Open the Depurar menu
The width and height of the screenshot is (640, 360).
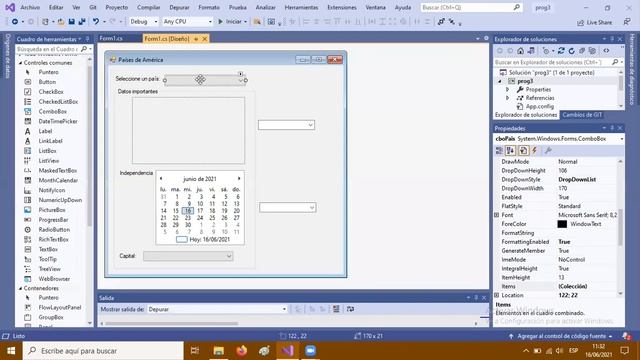179,7
